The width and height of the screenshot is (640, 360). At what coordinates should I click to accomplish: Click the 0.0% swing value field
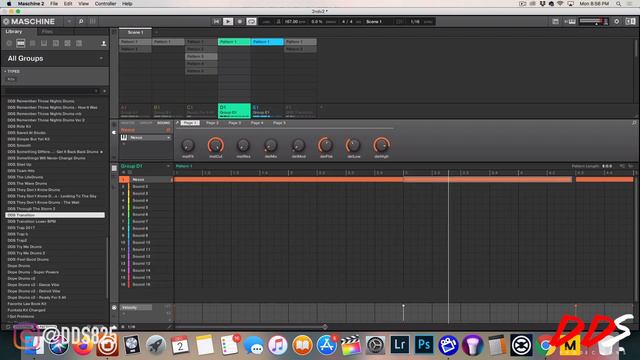317,22
